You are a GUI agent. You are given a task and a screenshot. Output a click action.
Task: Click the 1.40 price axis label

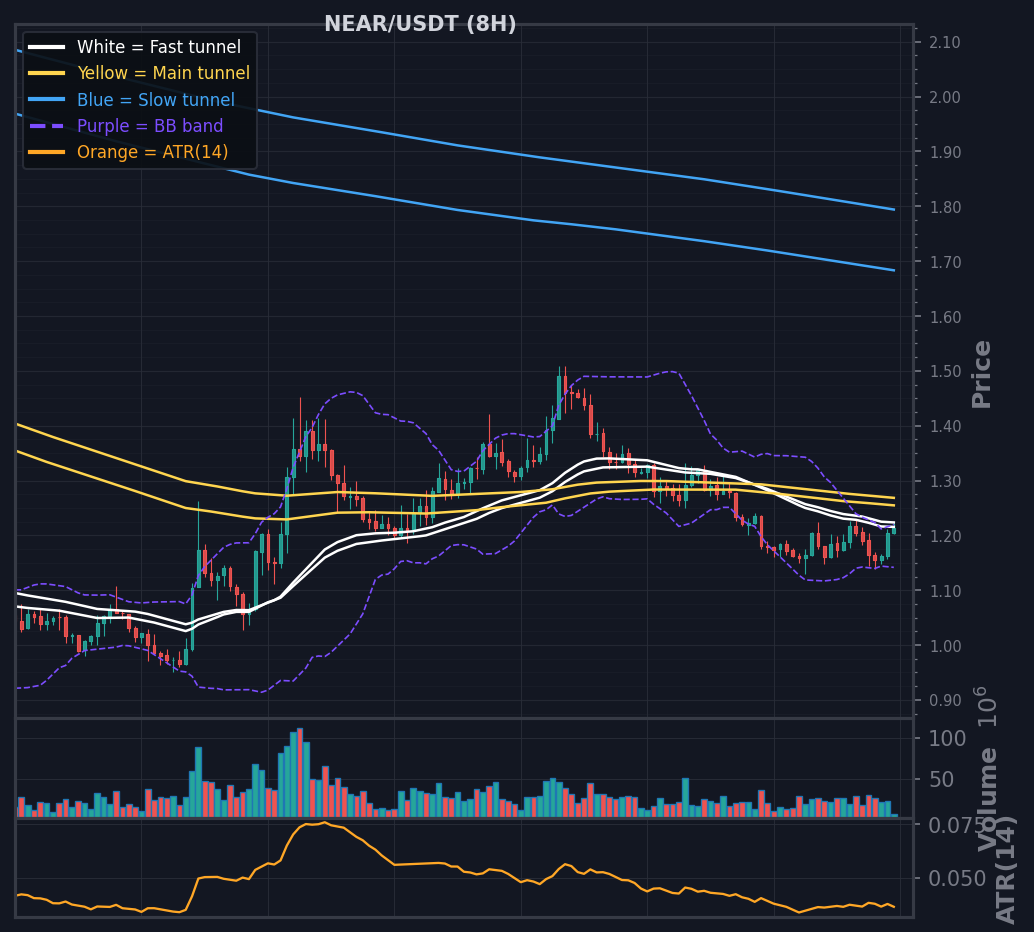(x=944, y=426)
